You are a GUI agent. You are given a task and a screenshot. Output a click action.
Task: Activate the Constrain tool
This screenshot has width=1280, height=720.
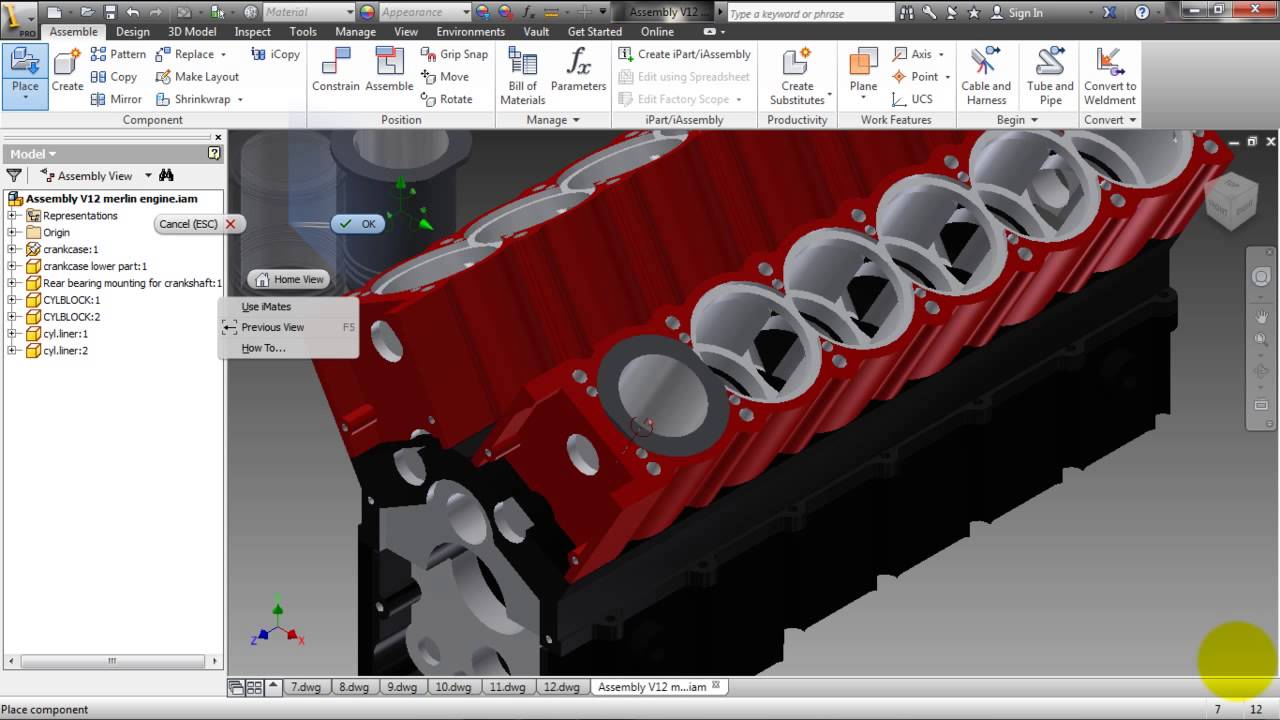[x=335, y=70]
